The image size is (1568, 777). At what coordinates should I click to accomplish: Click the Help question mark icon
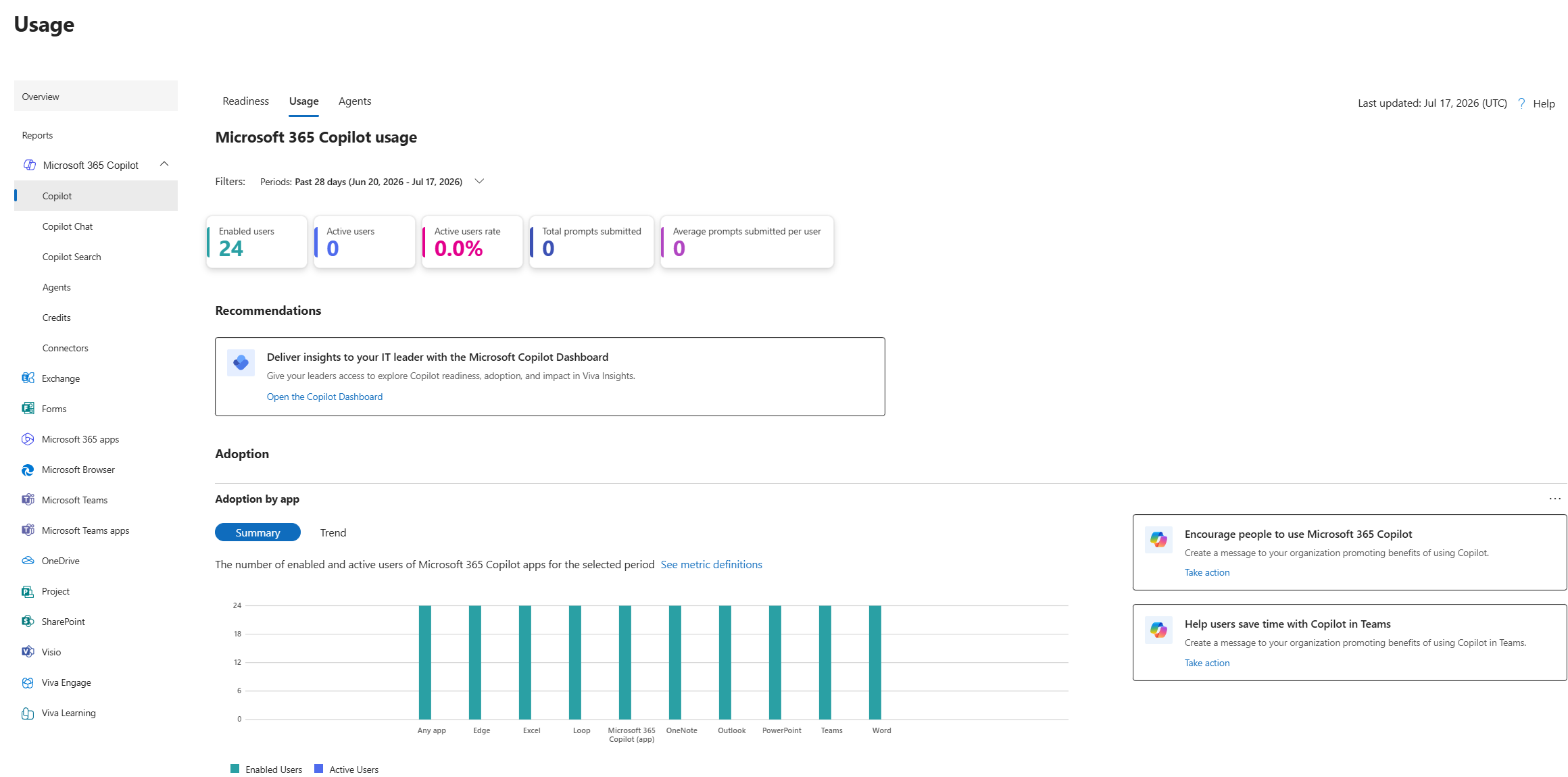pyautogui.click(x=1521, y=103)
